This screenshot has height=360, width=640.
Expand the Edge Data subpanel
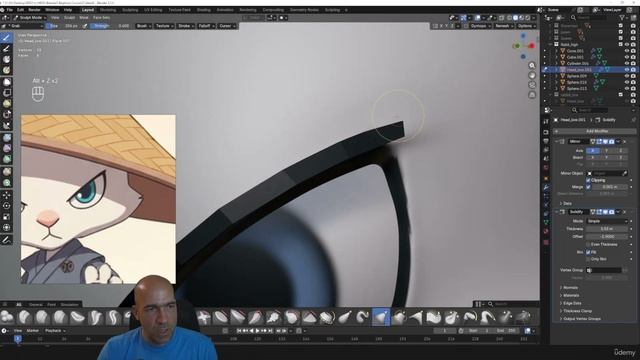coord(571,303)
